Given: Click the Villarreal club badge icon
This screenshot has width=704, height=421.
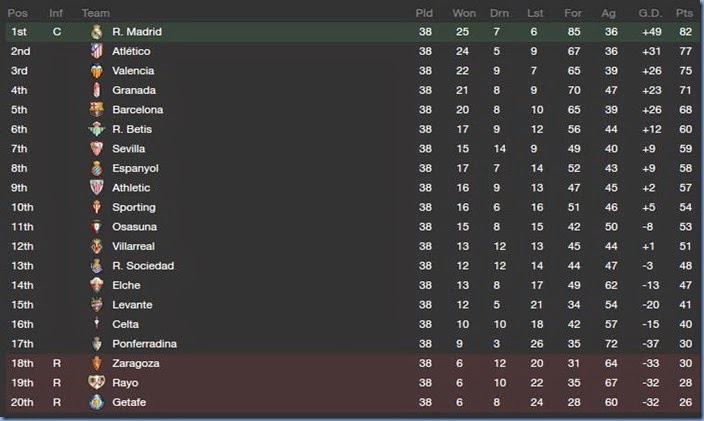Looking at the screenshot, I should [97, 246].
